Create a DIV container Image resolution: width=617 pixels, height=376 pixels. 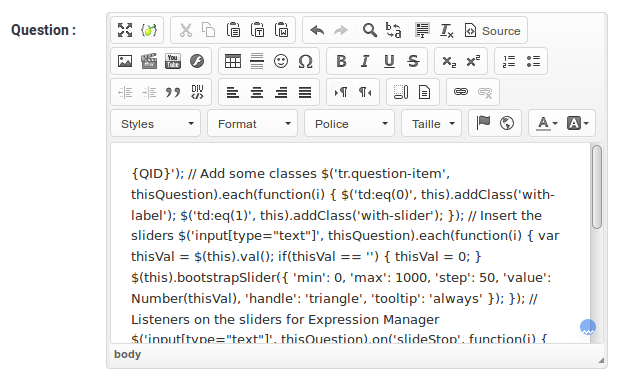[x=197, y=92]
